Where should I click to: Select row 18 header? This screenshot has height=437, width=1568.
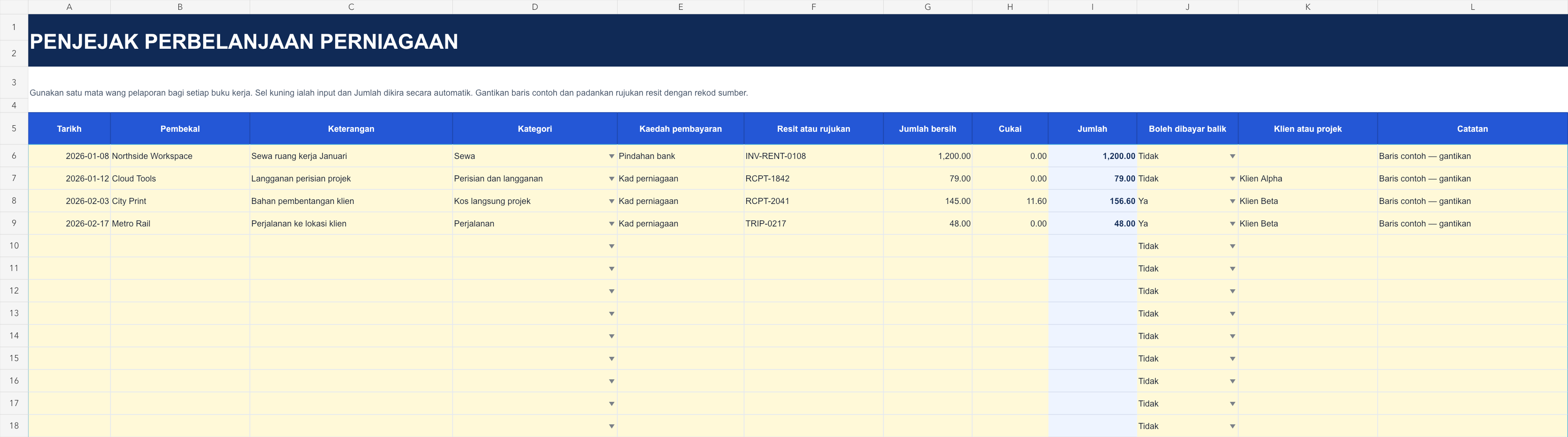click(x=14, y=425)
